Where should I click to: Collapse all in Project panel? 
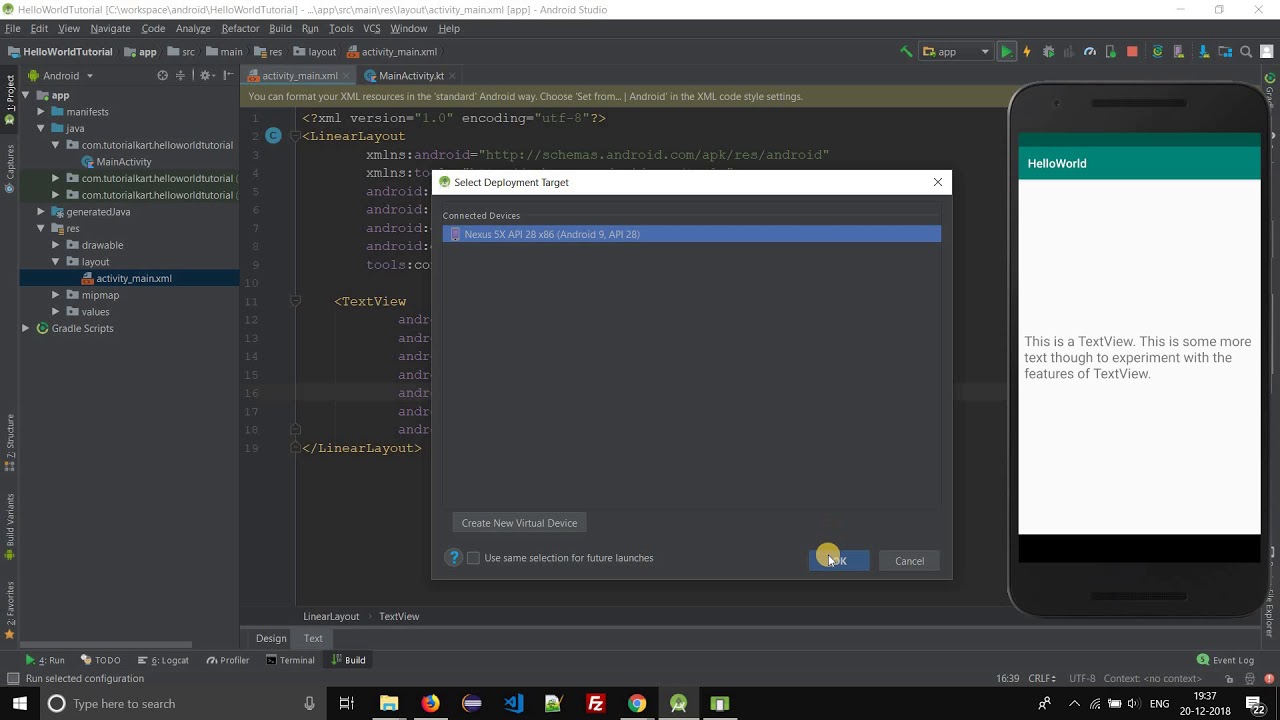[180, 75]
